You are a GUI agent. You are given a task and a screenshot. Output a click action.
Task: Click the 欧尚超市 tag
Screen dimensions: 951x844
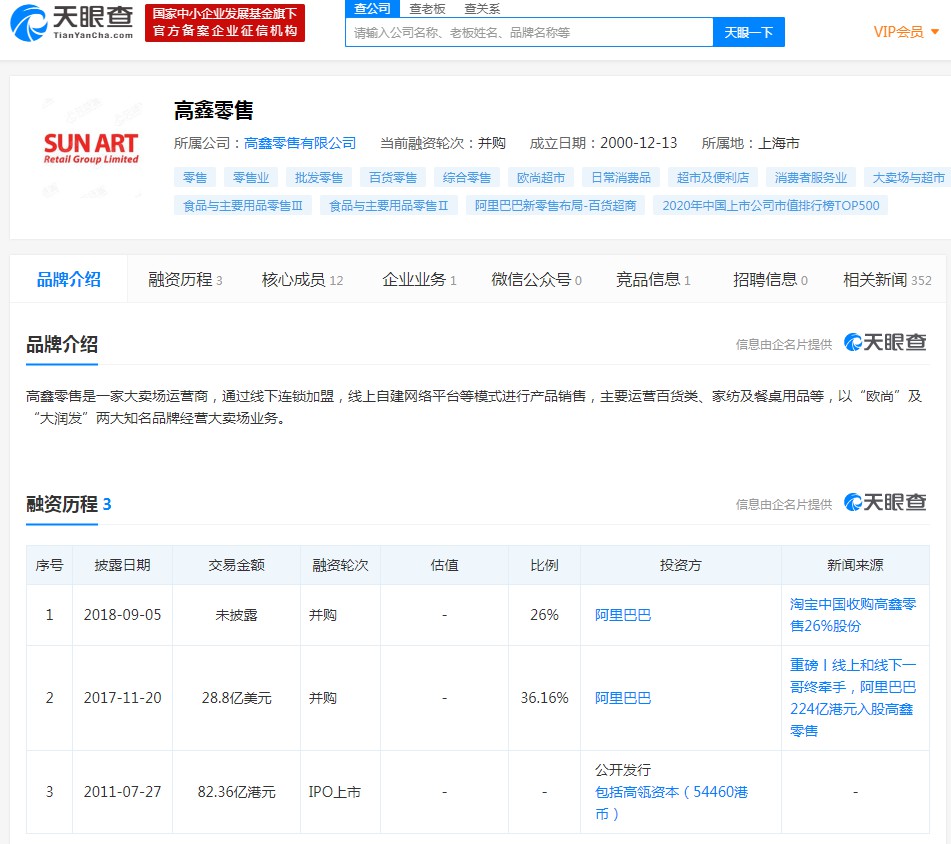pos(540,177)
